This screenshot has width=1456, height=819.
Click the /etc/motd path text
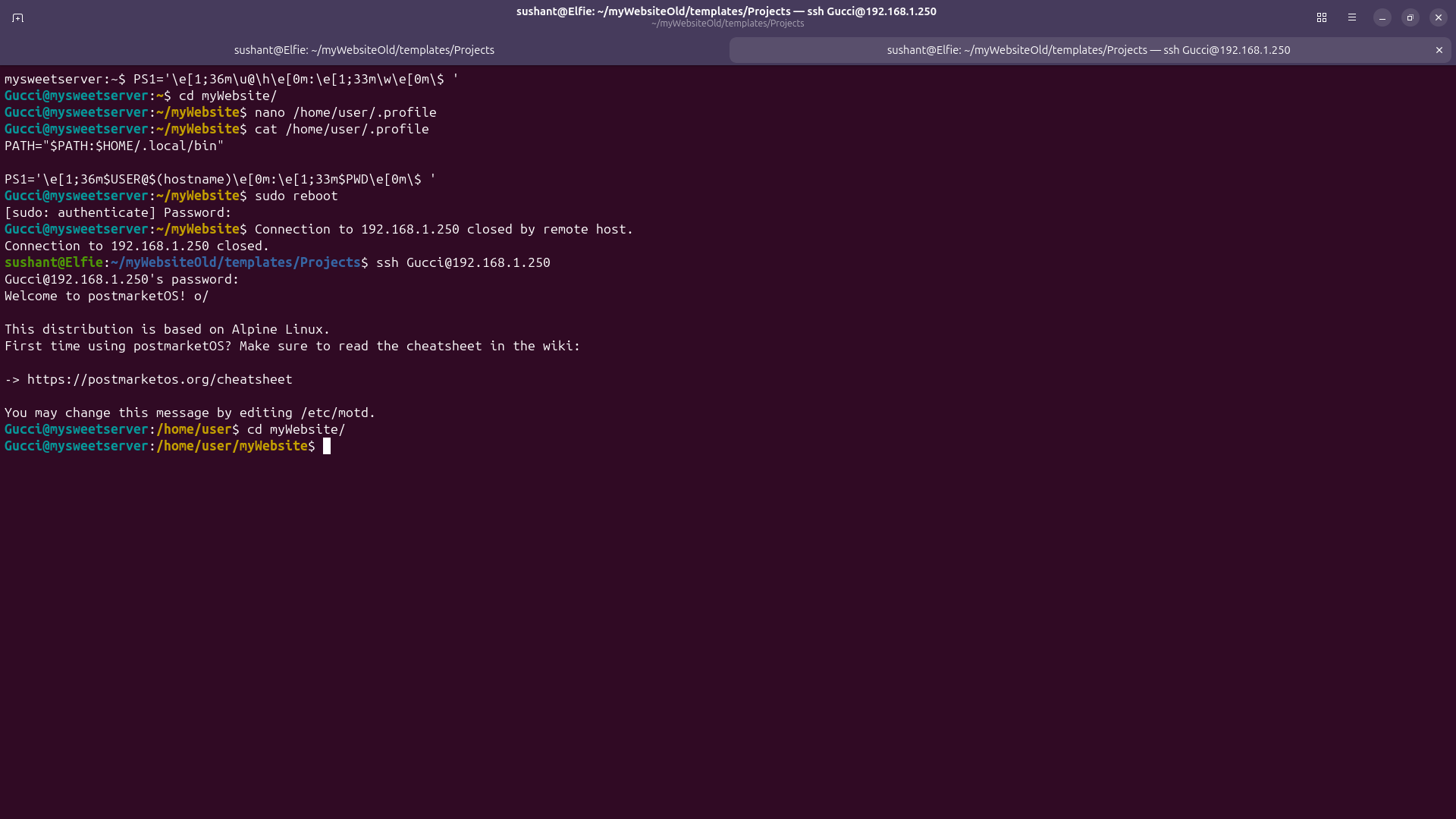point(334,413)
